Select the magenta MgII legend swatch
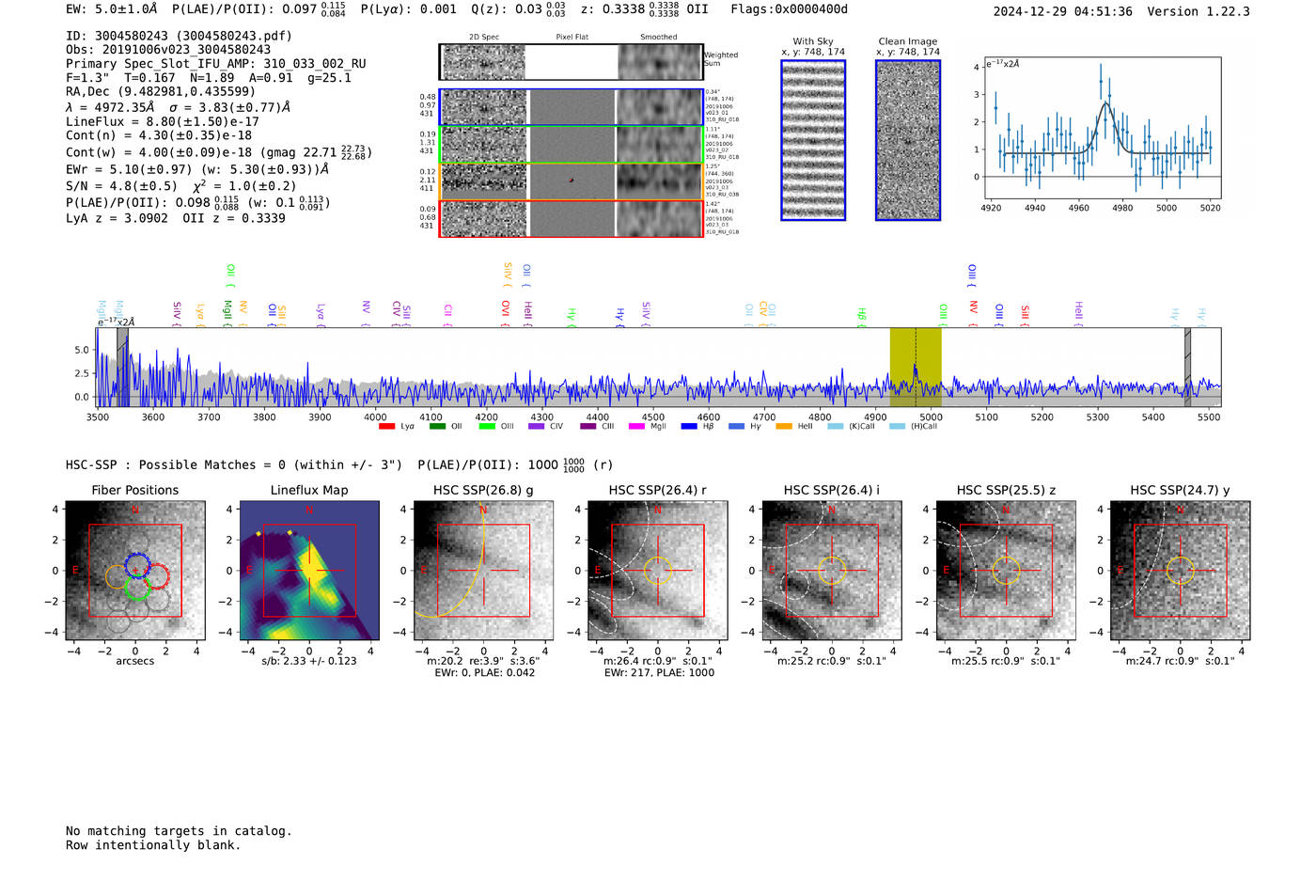Image resolution: width=1316 pixels, height=896 pixels. [x=636, y=426]
